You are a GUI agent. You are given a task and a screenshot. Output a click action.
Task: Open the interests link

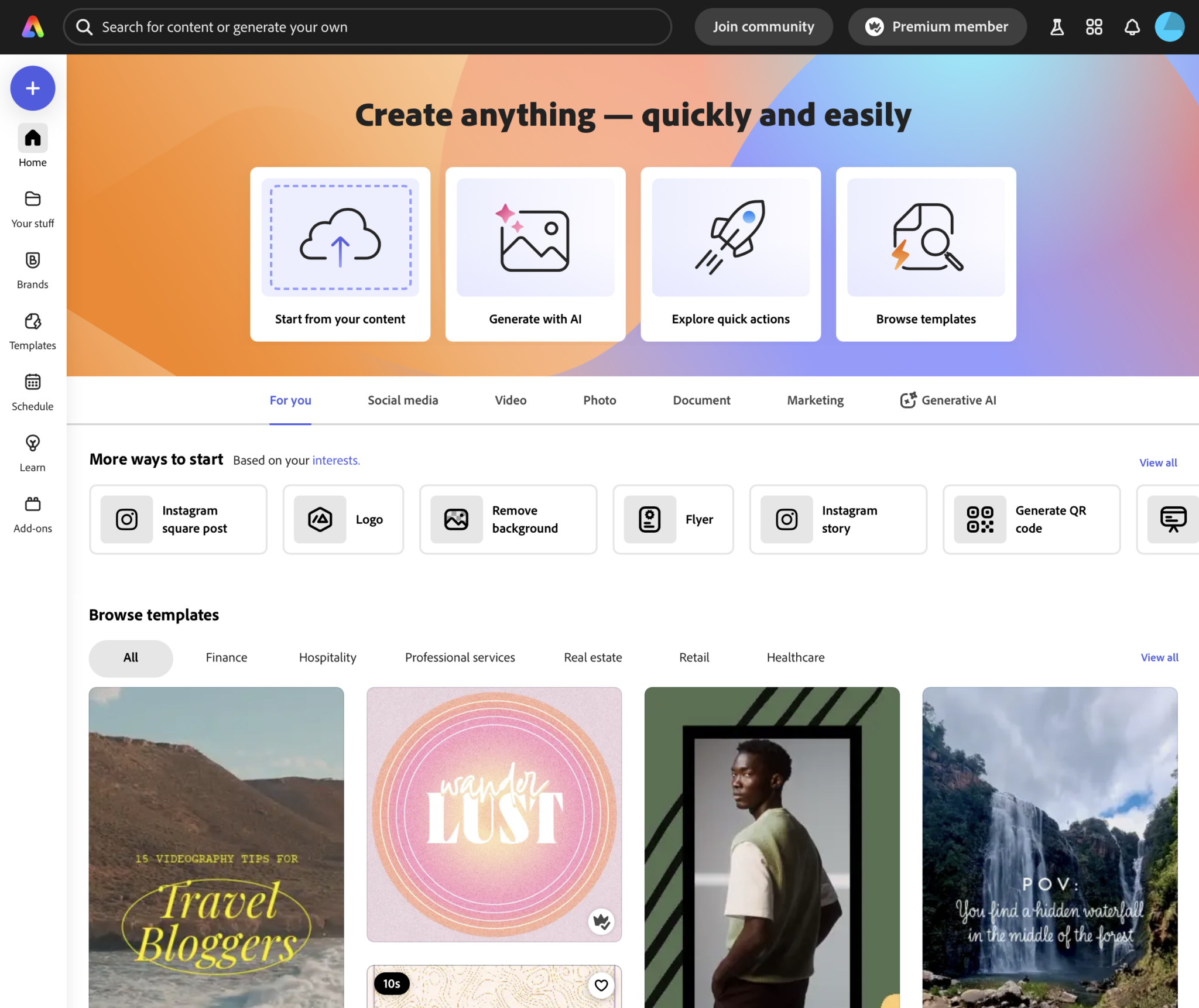point(336,461)
